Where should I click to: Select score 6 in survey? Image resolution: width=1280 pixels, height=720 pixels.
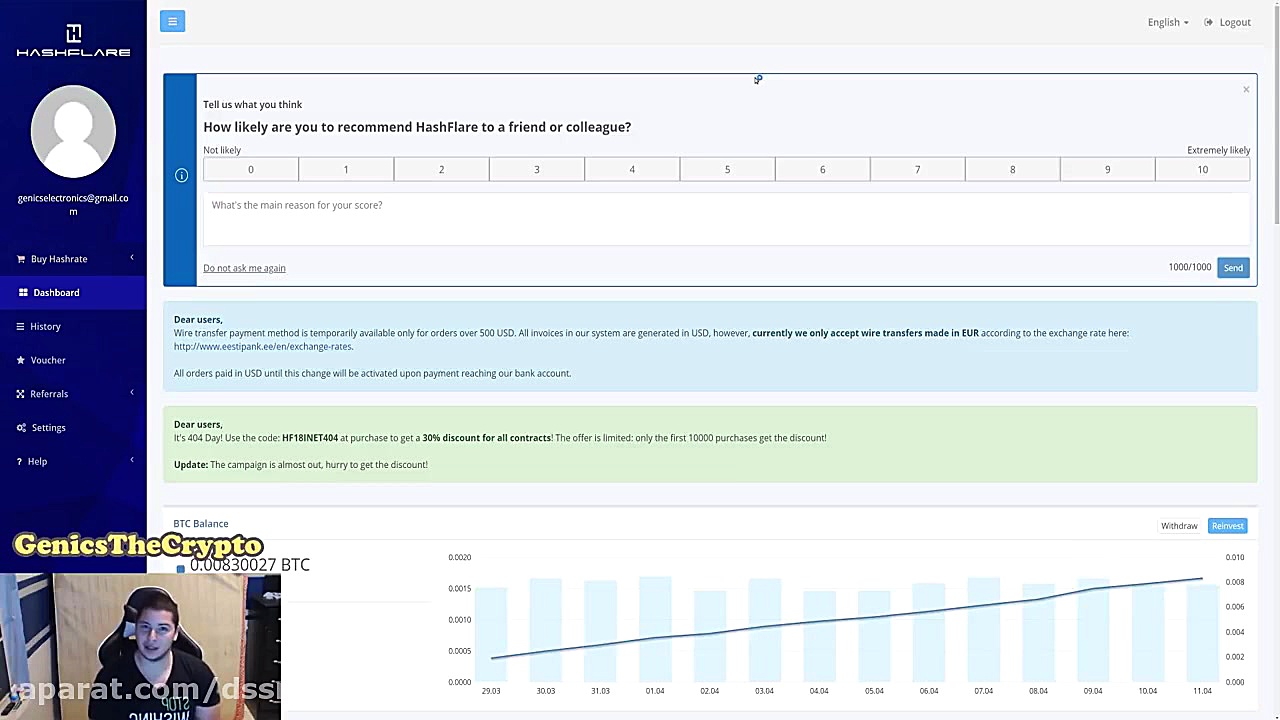click(x=822, y=170)
